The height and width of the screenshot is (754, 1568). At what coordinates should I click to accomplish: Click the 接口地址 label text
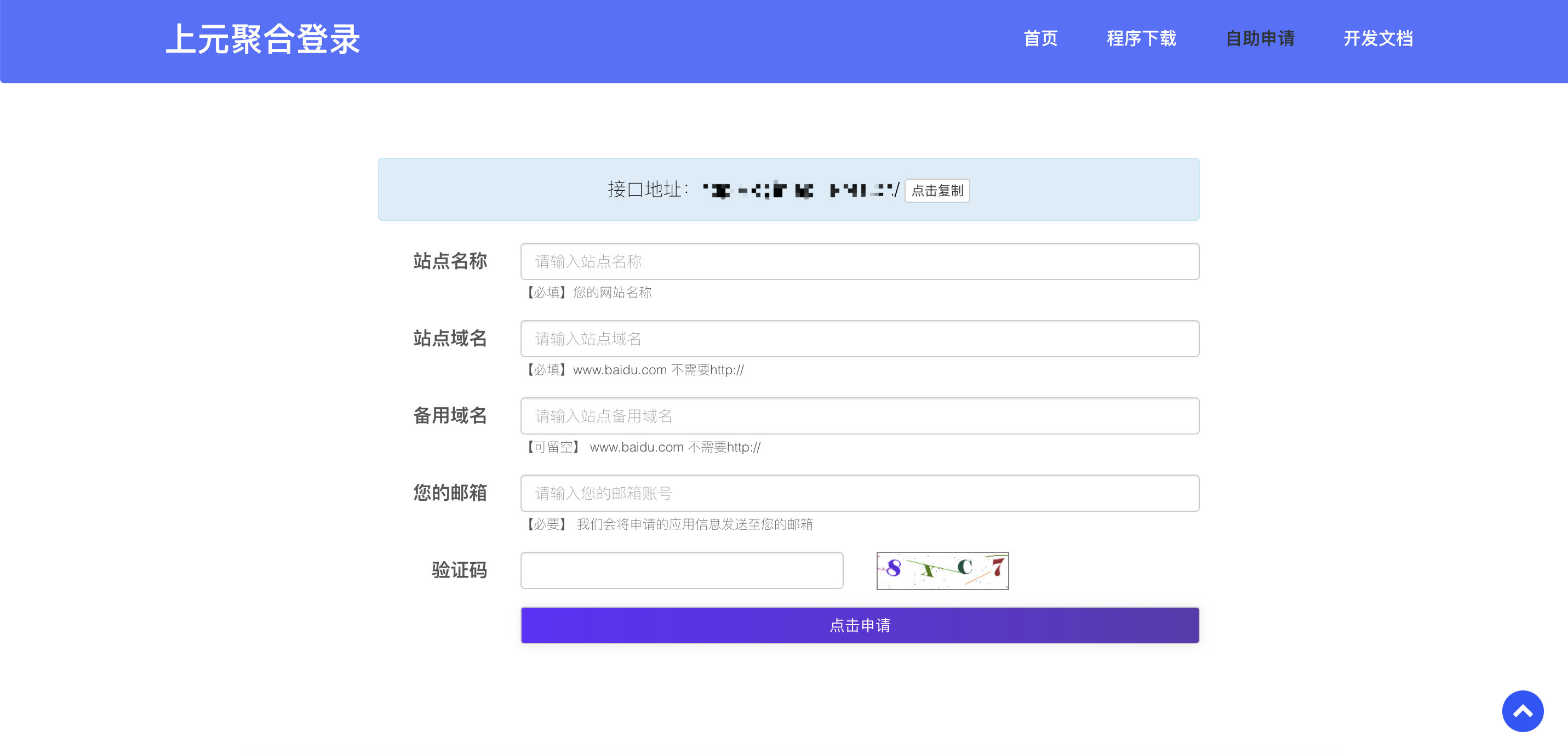click(648, 190)
